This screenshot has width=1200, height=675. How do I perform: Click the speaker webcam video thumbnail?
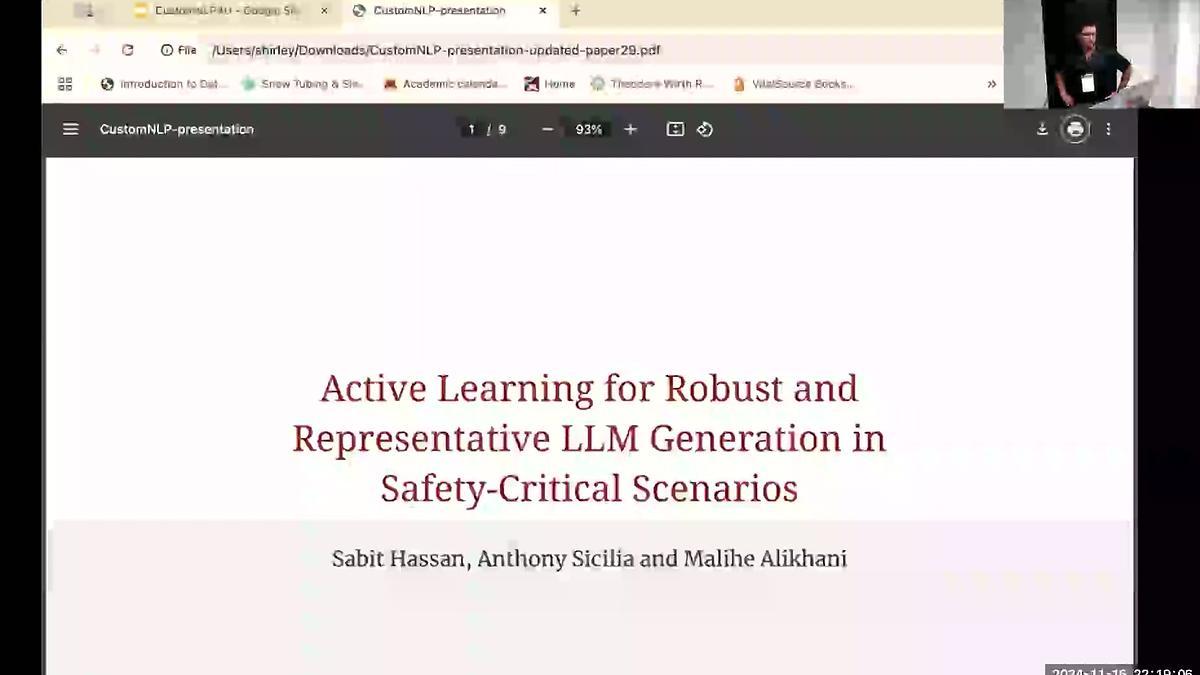tap(1101, 53)
